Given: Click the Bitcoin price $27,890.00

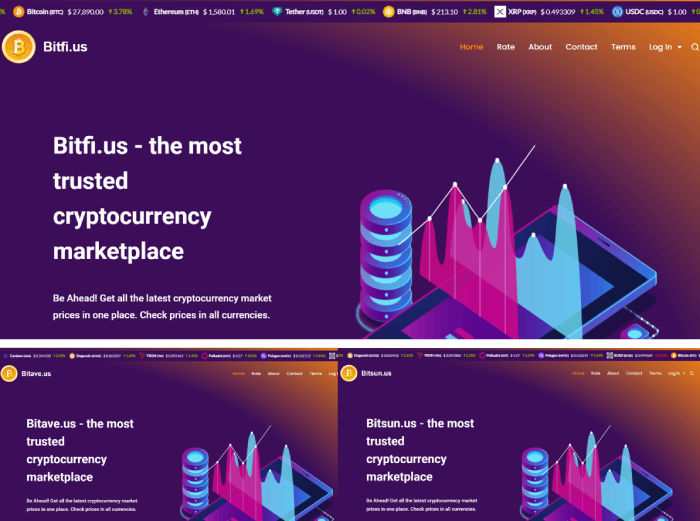Looking at the screenshot, I should pos(85,12).
